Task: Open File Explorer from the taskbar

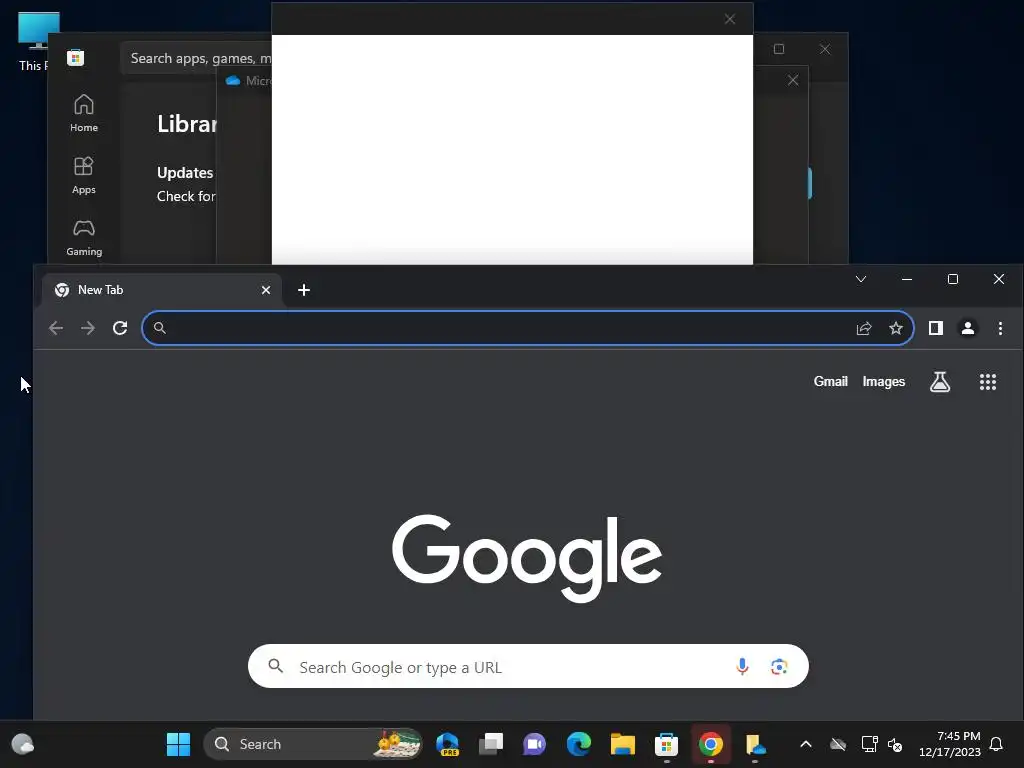Action: point(622,744)
